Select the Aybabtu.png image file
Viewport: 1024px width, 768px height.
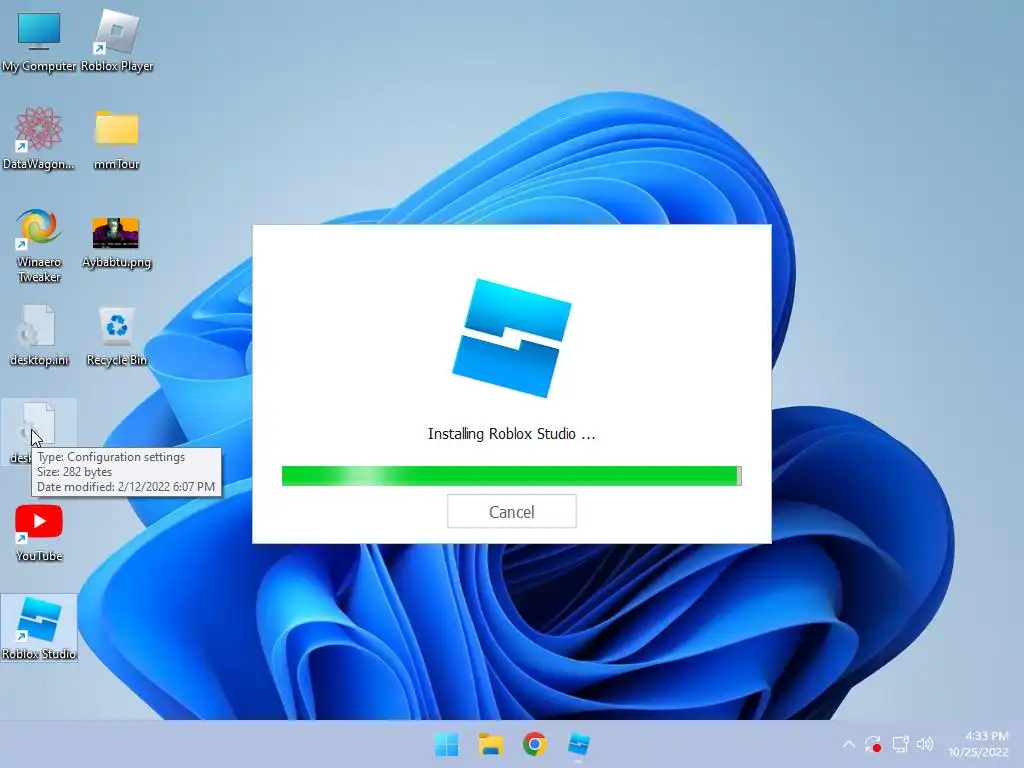[x=116, y=242]
